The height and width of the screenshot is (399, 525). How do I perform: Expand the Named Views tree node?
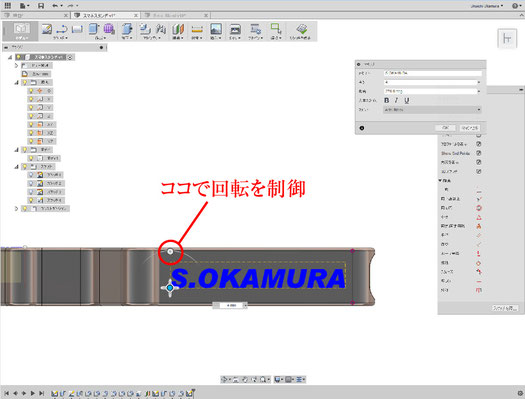(16, 66)
